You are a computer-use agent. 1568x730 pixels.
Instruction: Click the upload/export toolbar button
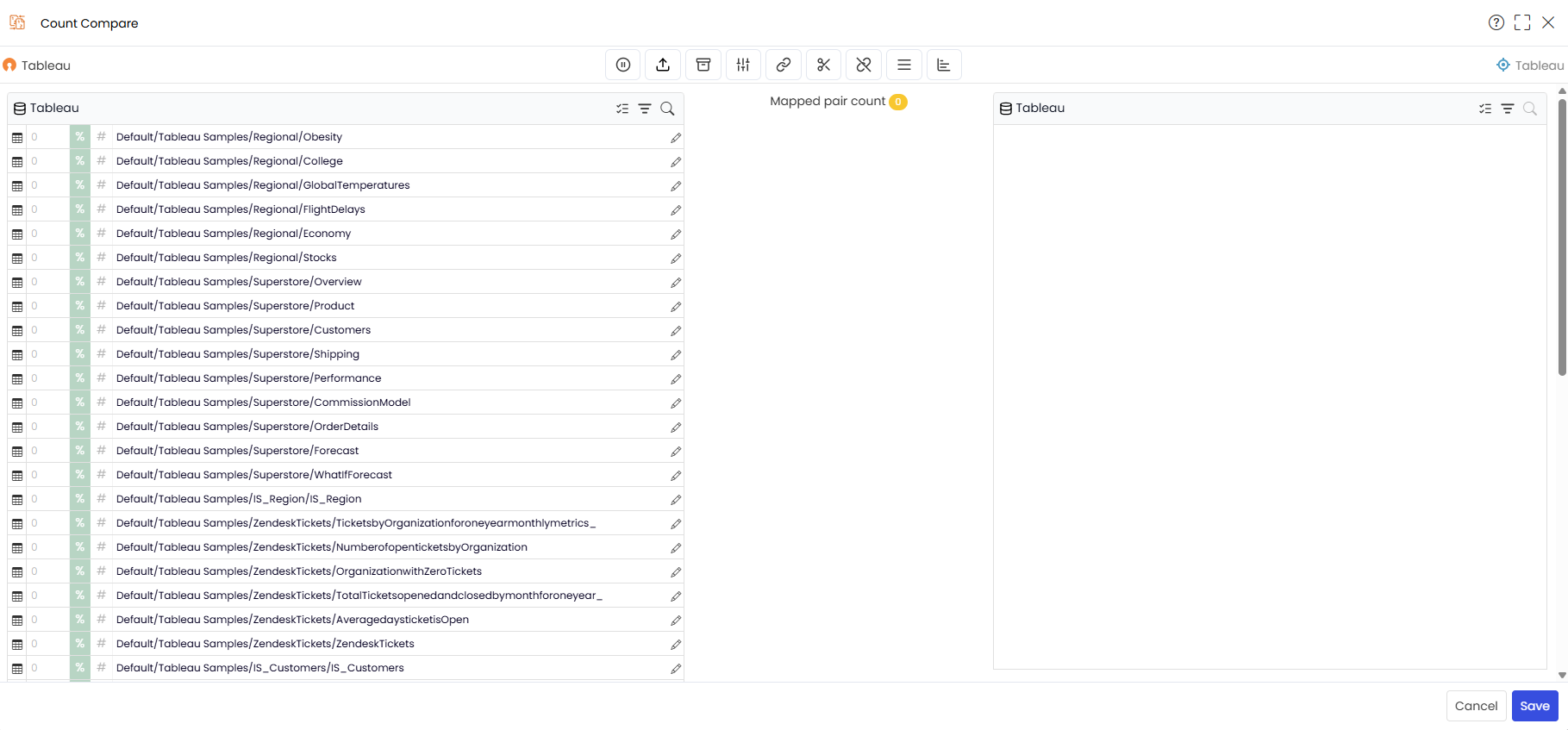(x=663, y=65)
